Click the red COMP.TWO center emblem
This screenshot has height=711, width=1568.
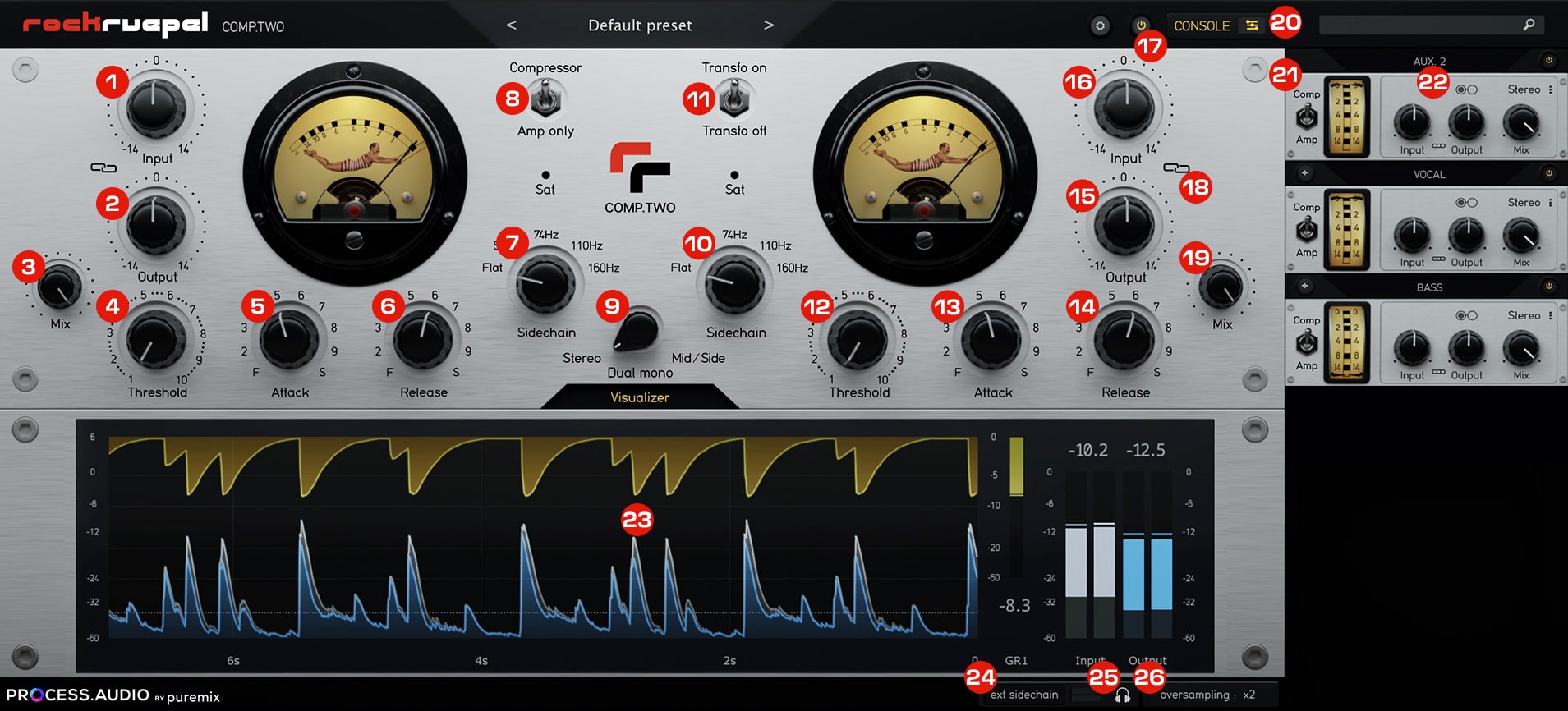pyautogui.click(x=640, y=167)
